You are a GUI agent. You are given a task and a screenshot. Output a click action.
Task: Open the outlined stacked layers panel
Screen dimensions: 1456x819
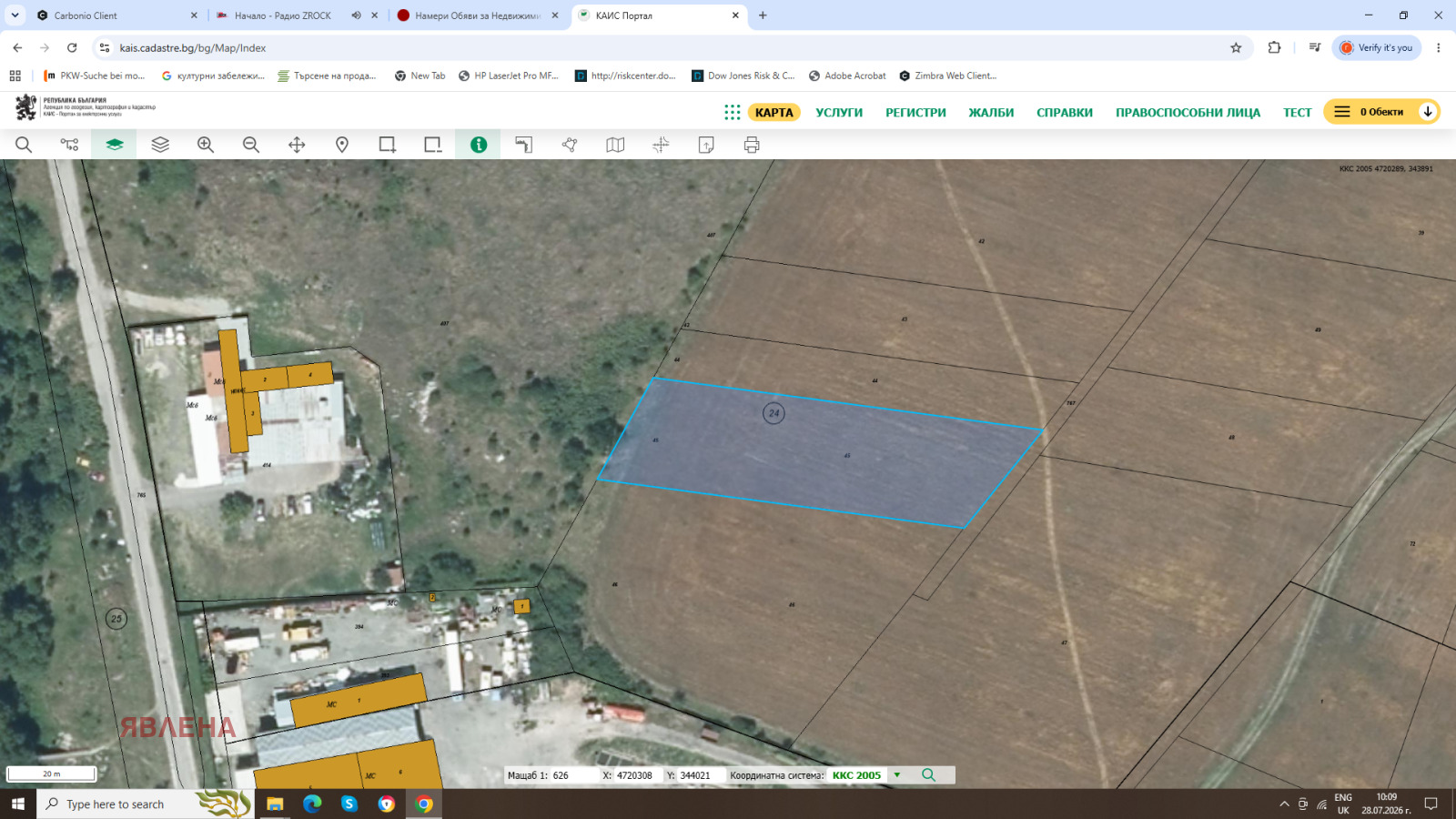(x=160, y=145)
